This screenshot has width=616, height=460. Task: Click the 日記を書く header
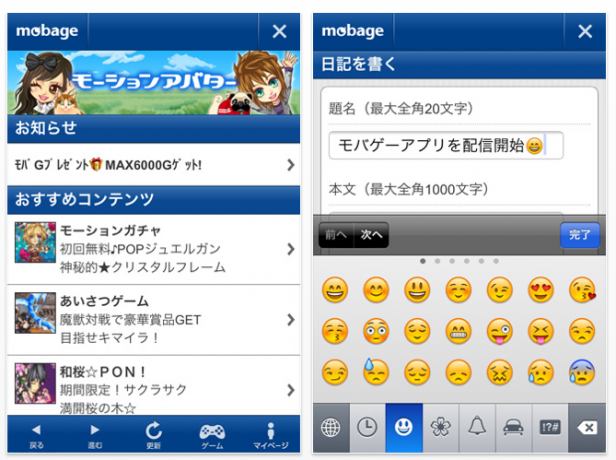(x=459, y=64)
